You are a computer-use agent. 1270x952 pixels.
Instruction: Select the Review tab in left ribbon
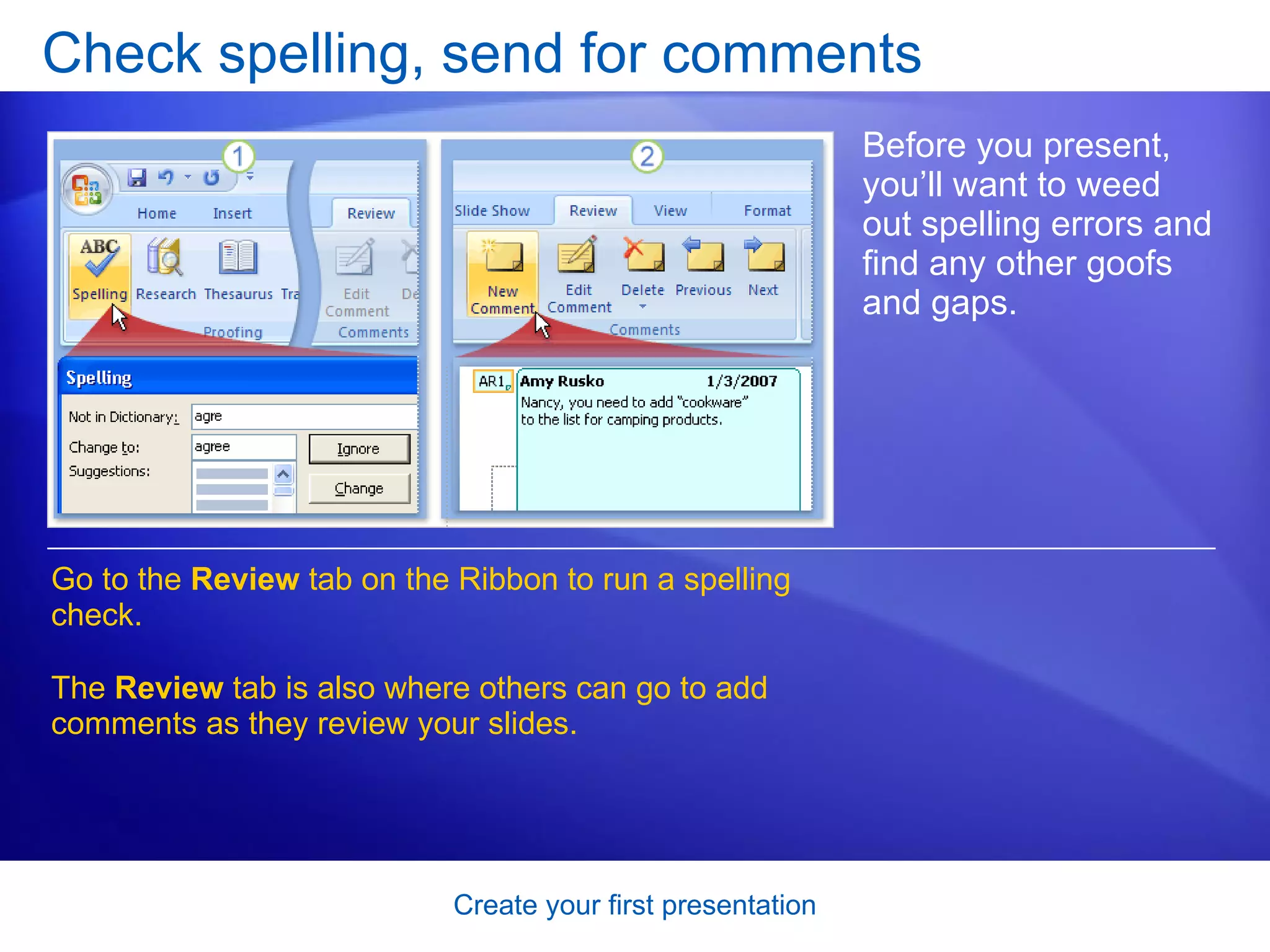coord(371,213)
